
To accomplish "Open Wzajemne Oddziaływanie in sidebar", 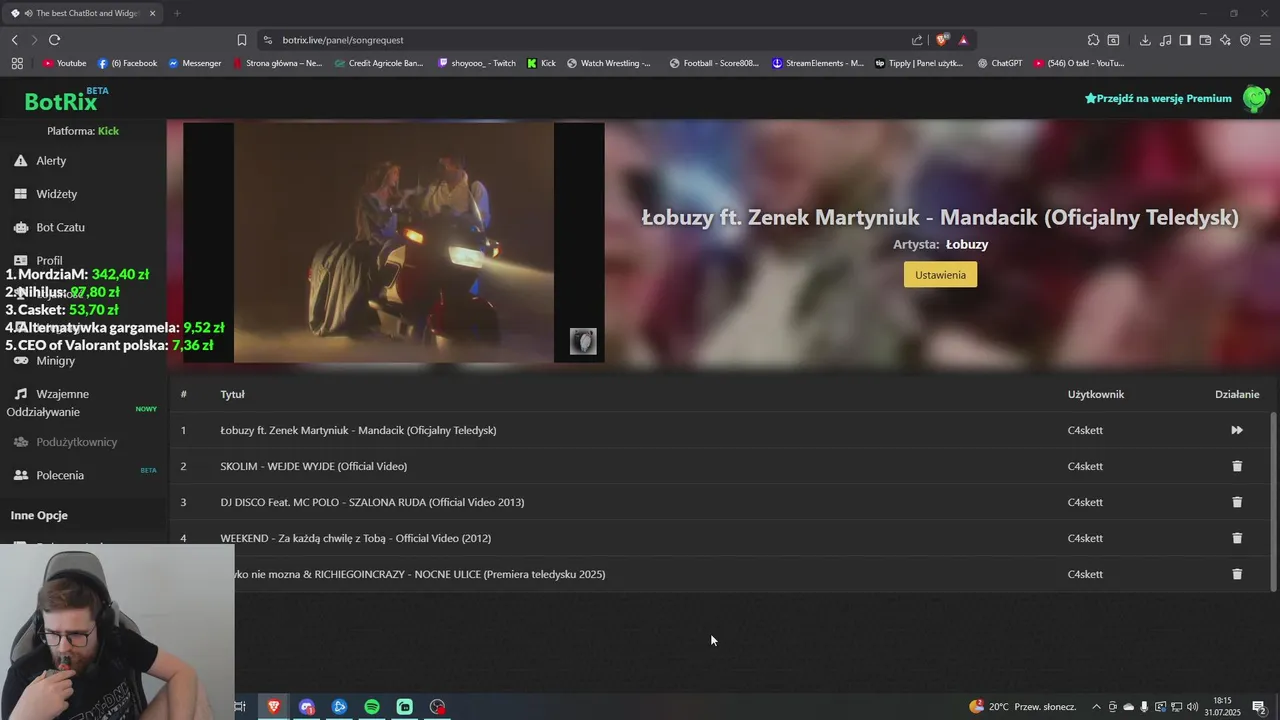I will [48, 403].
